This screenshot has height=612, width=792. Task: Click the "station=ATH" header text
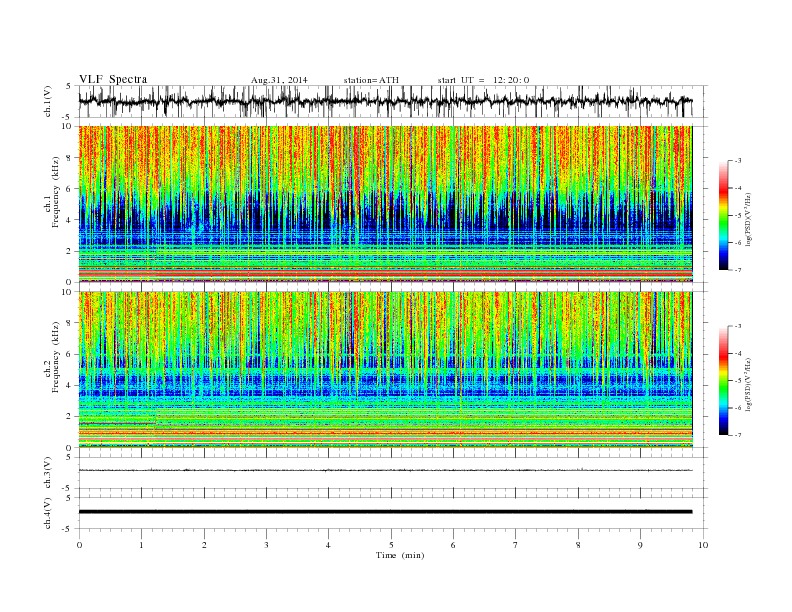[371, 80]
